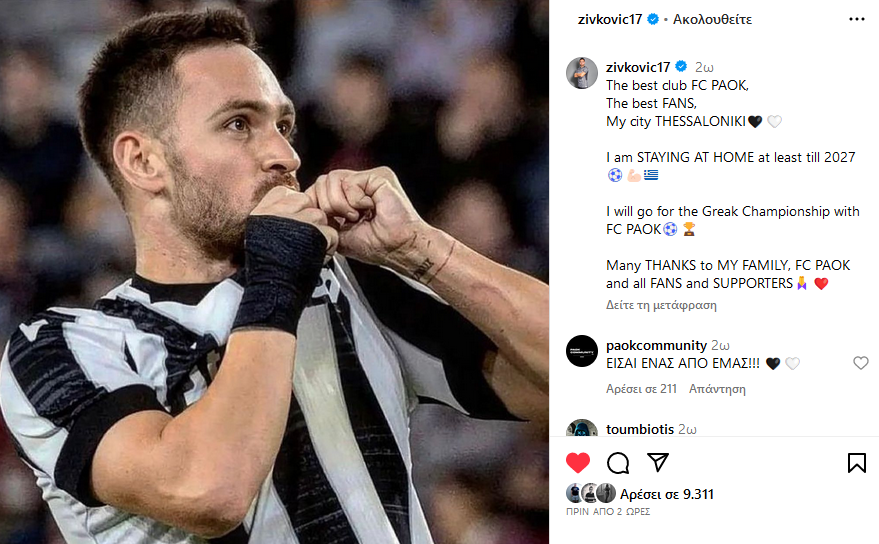Click Απάντηση to reply to paokcommunity
Viewport: 879px width, 544px height.
click(x=718, y=389)
